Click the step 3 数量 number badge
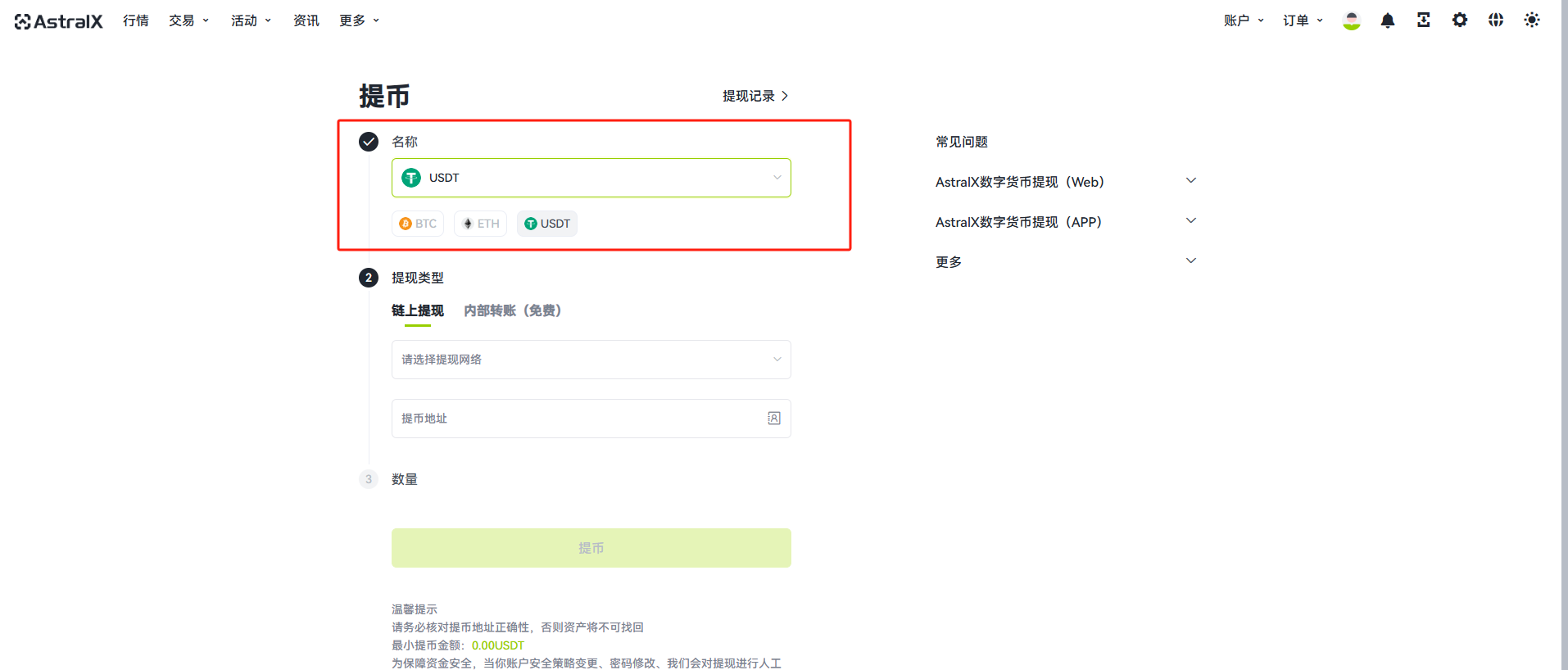The width and height of the screenshot is (1568, 670). pyautogui.click(x=369, y=479)
